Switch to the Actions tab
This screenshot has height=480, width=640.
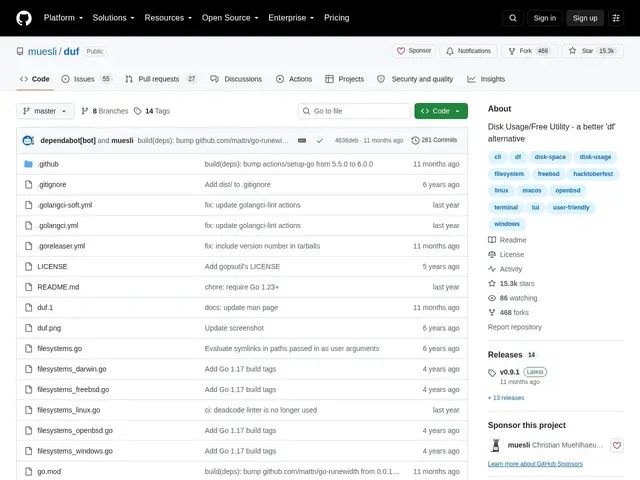coord(294,79)
